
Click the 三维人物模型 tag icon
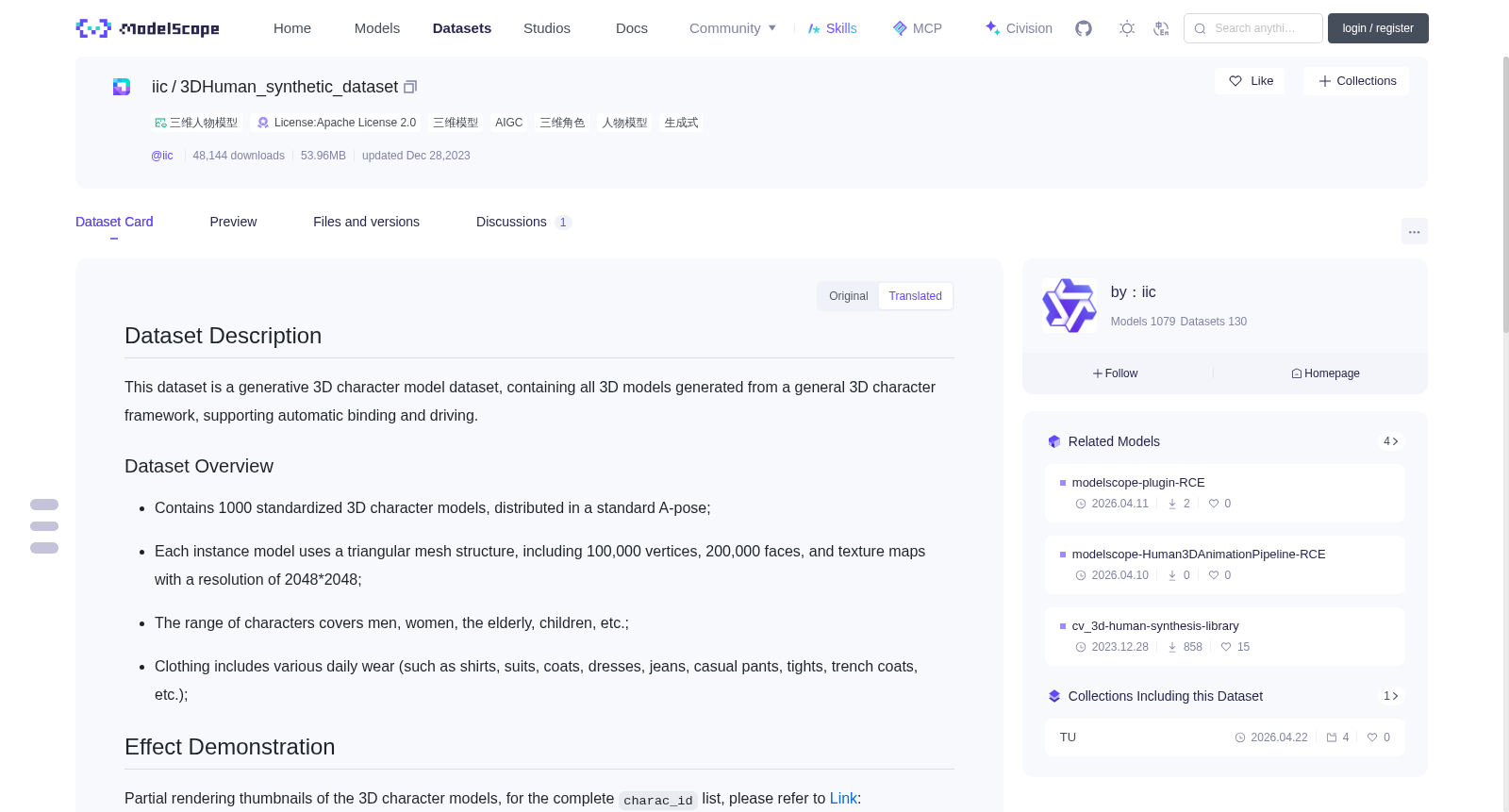coord(160,123)
